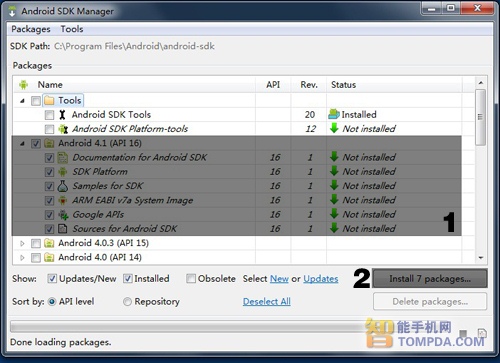Uncheck Documentation for Android SDK checkbox
500x363 pixels.
(x=49, y=158)
